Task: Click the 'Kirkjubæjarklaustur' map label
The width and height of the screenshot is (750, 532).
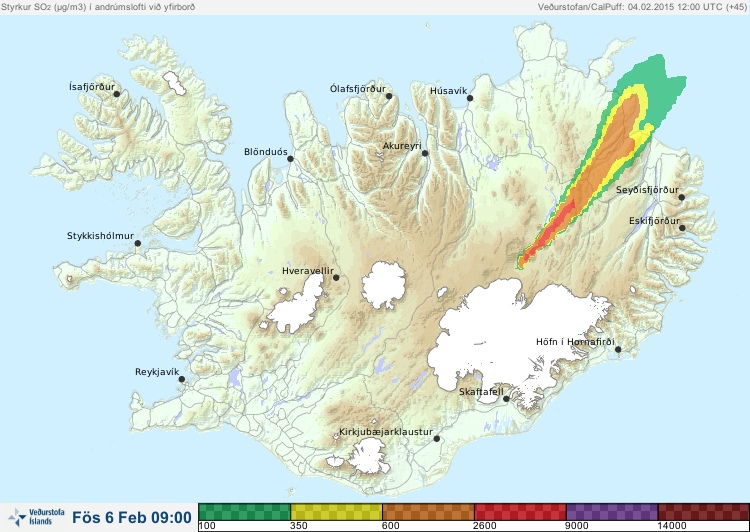Action: pyautogui.click(x=386, y=432)
